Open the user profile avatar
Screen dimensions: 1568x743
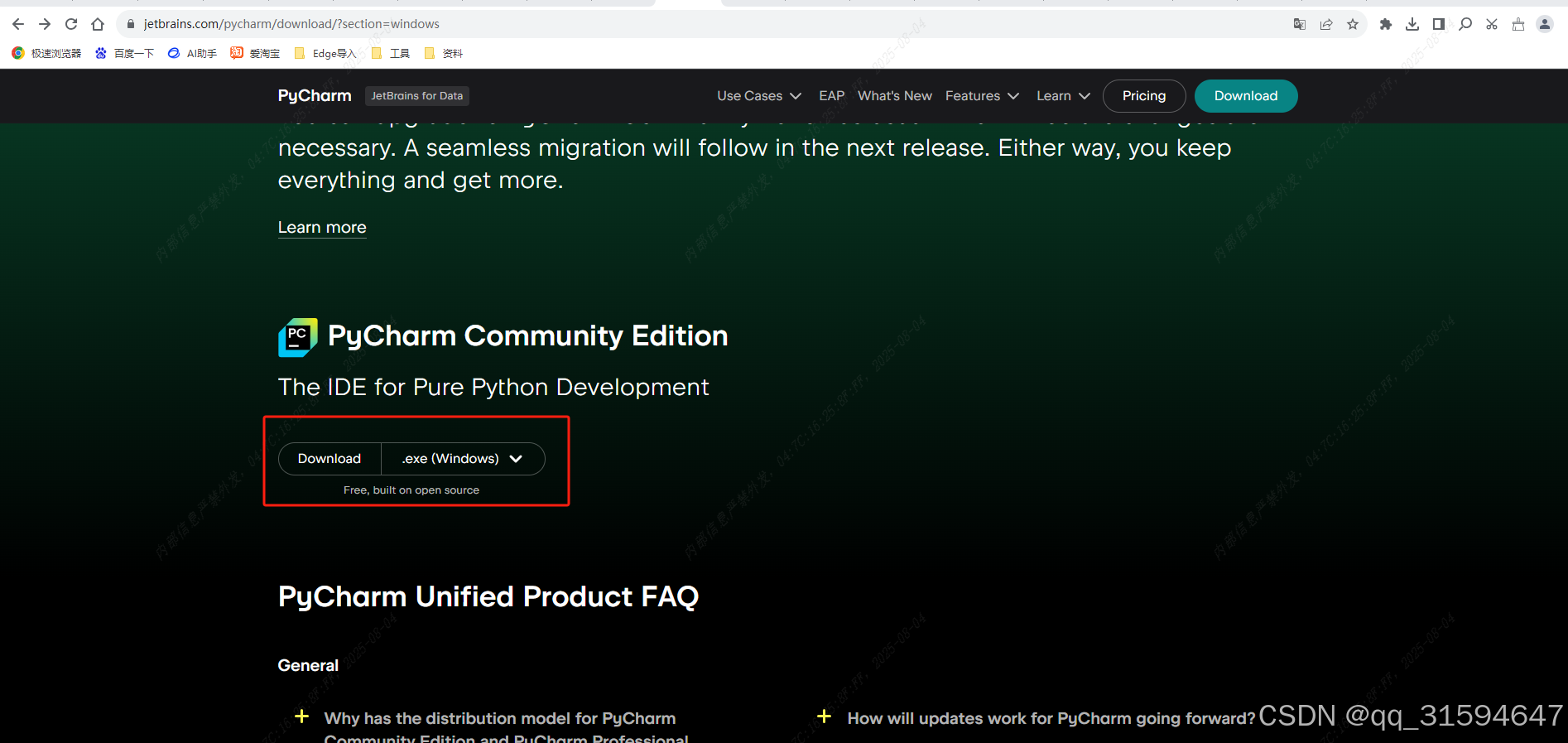click(1545, 24)
